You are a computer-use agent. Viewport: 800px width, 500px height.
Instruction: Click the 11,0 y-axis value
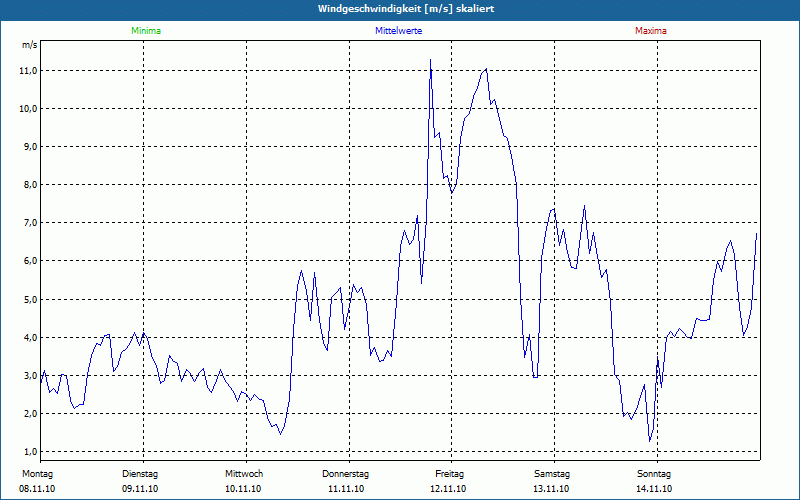click(29, 70)
